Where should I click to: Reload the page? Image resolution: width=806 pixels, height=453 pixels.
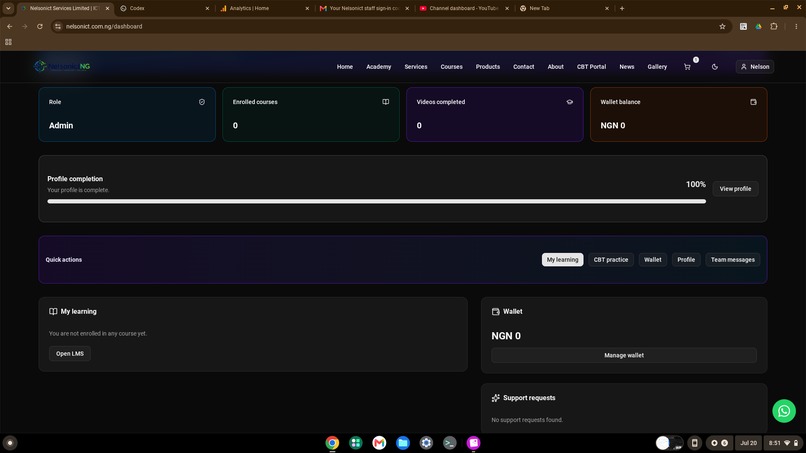tap(40, 26)
